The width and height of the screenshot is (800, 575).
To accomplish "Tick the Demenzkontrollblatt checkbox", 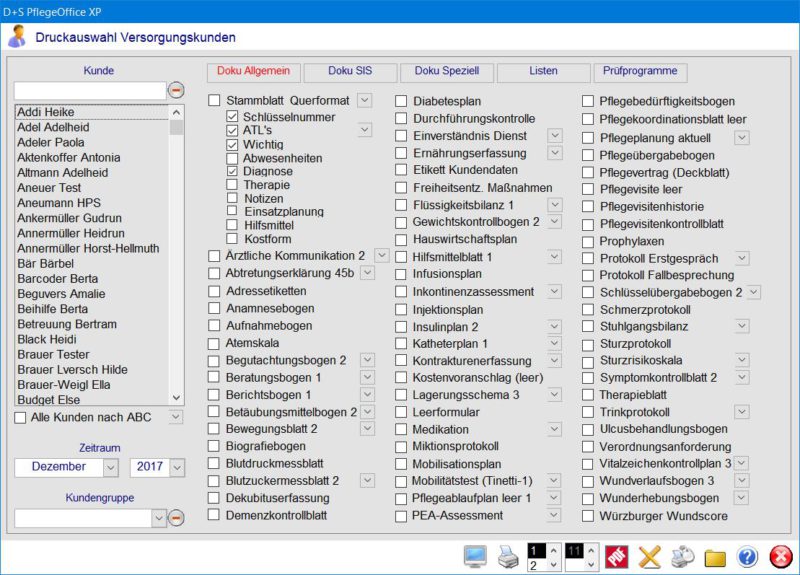I will click(x=214, y=515).
